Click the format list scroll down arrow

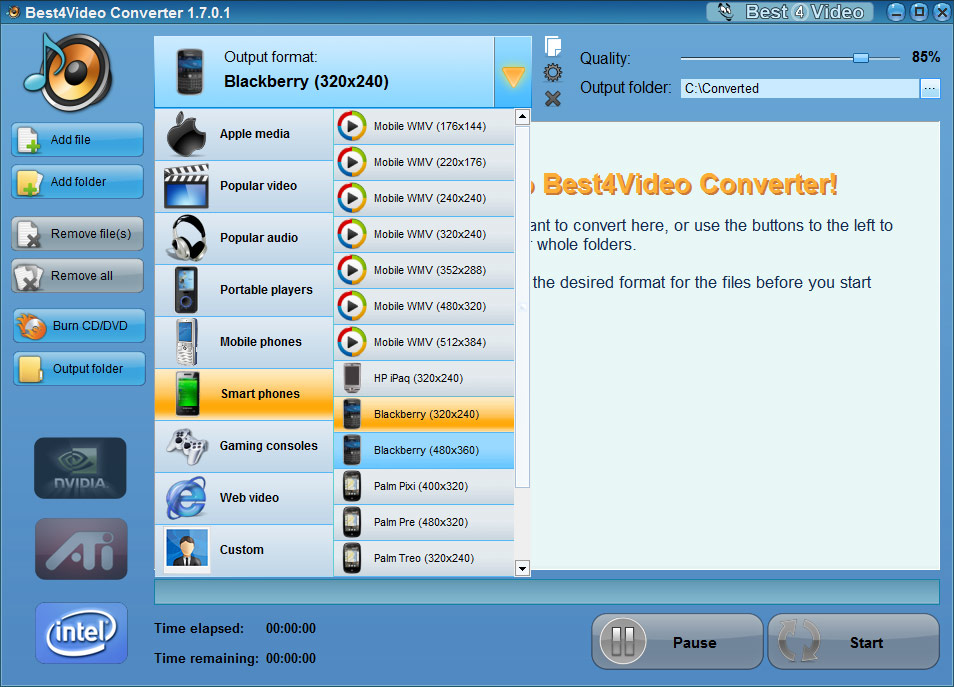point(522,569)
